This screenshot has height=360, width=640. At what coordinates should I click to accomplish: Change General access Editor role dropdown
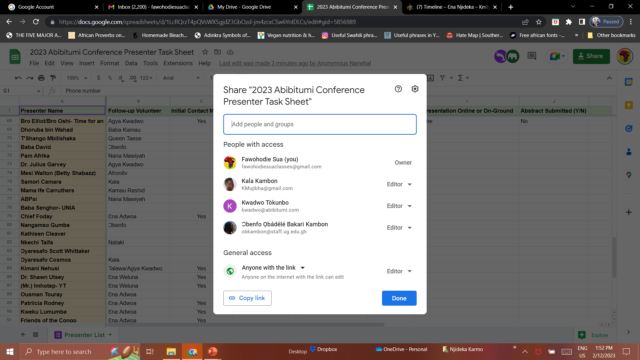[x=399, y=271]
